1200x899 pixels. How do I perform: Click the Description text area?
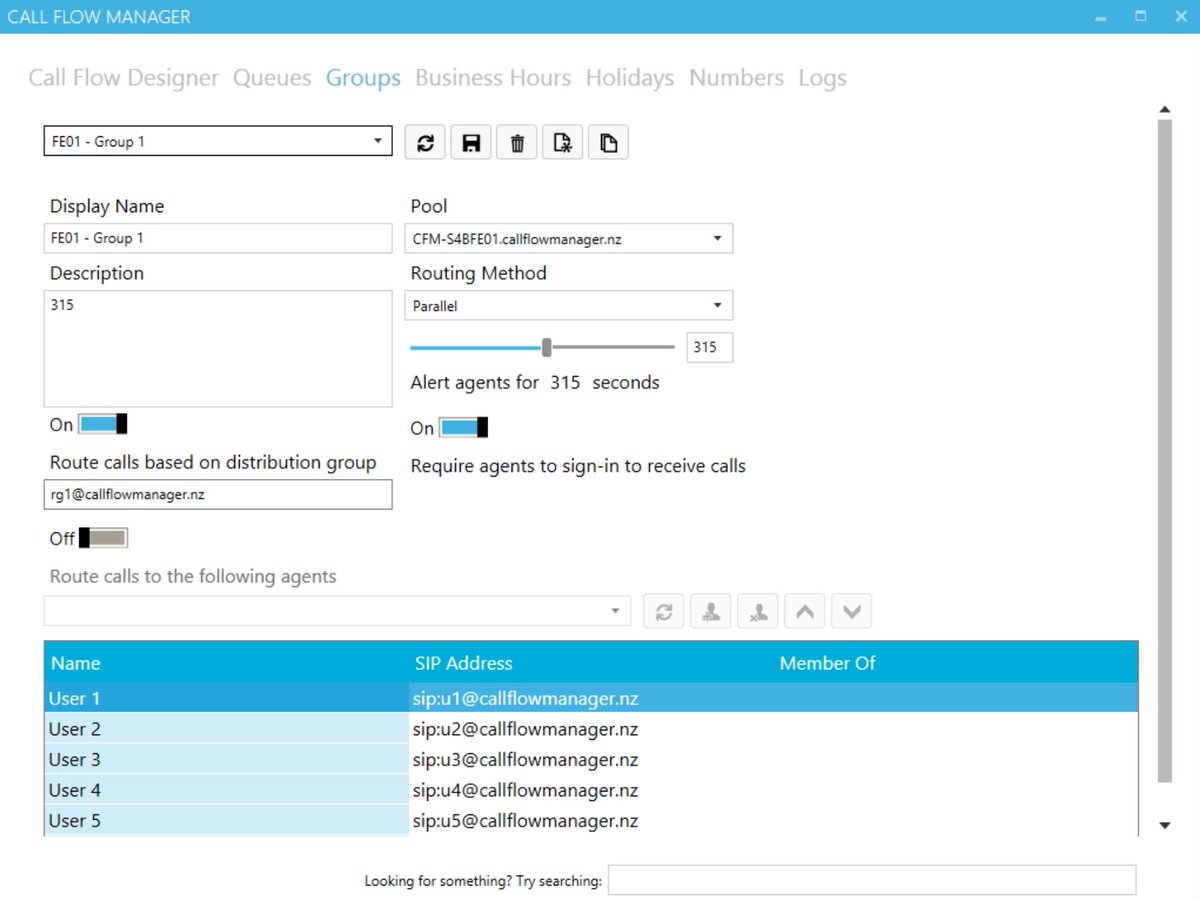(x=218, y=349)
